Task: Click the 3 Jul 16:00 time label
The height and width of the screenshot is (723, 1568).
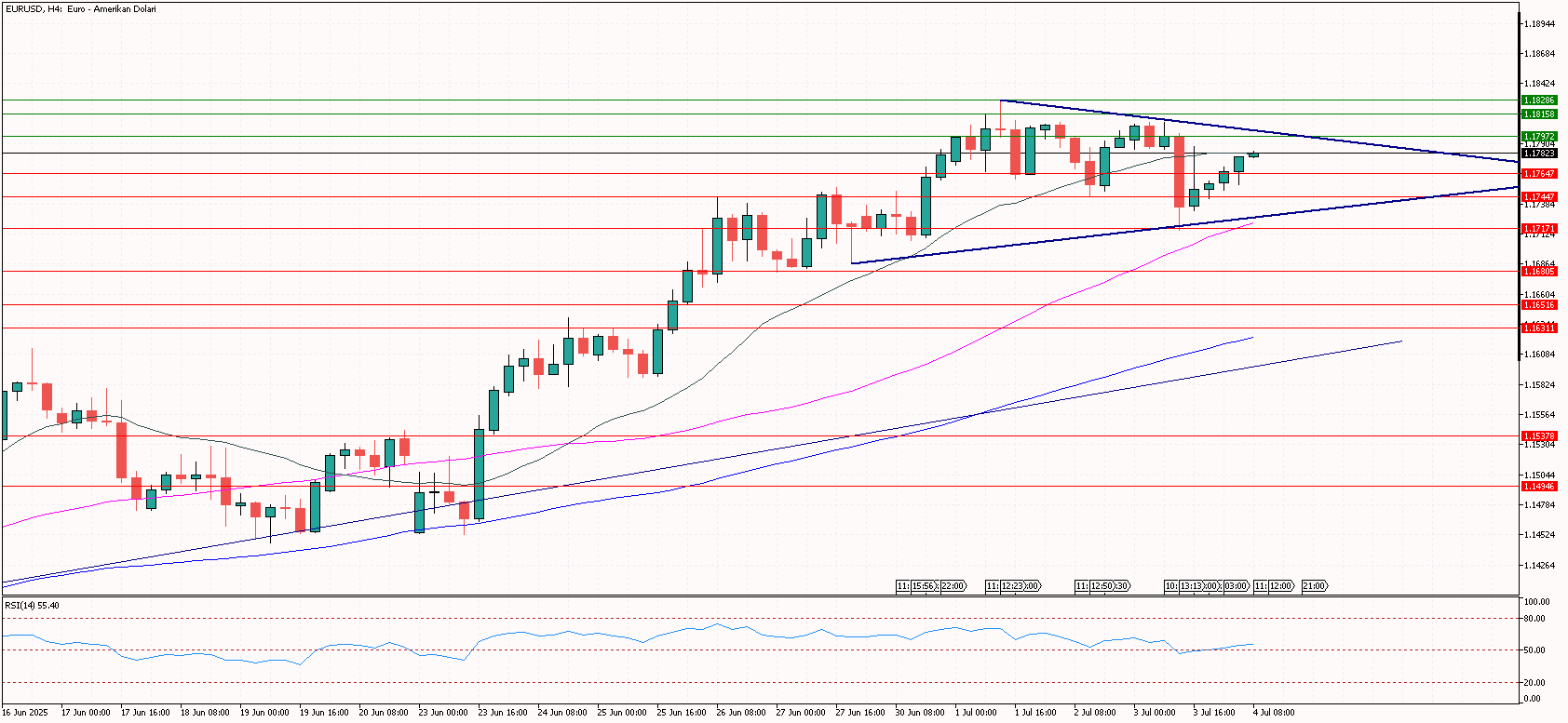Action: [x=1214, y=713]
